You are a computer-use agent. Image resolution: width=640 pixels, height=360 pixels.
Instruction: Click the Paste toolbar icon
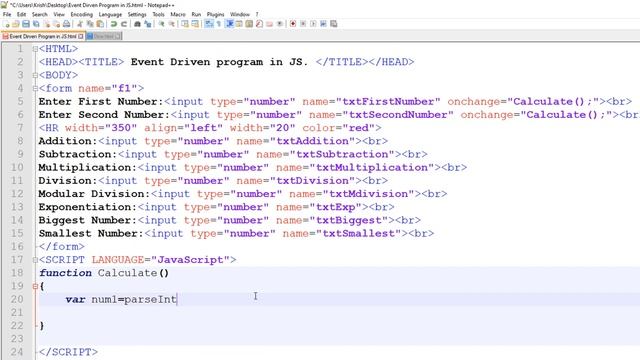point(100,24)
